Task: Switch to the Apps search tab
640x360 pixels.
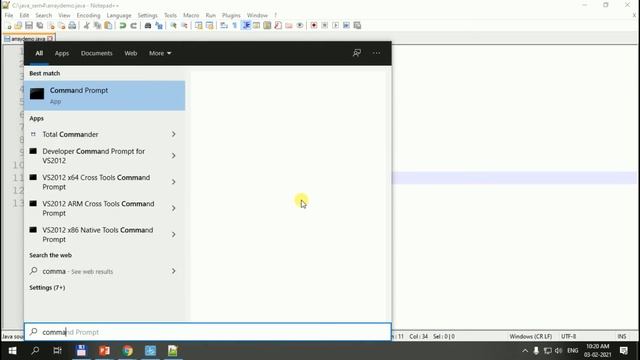Action: point(62,53)
